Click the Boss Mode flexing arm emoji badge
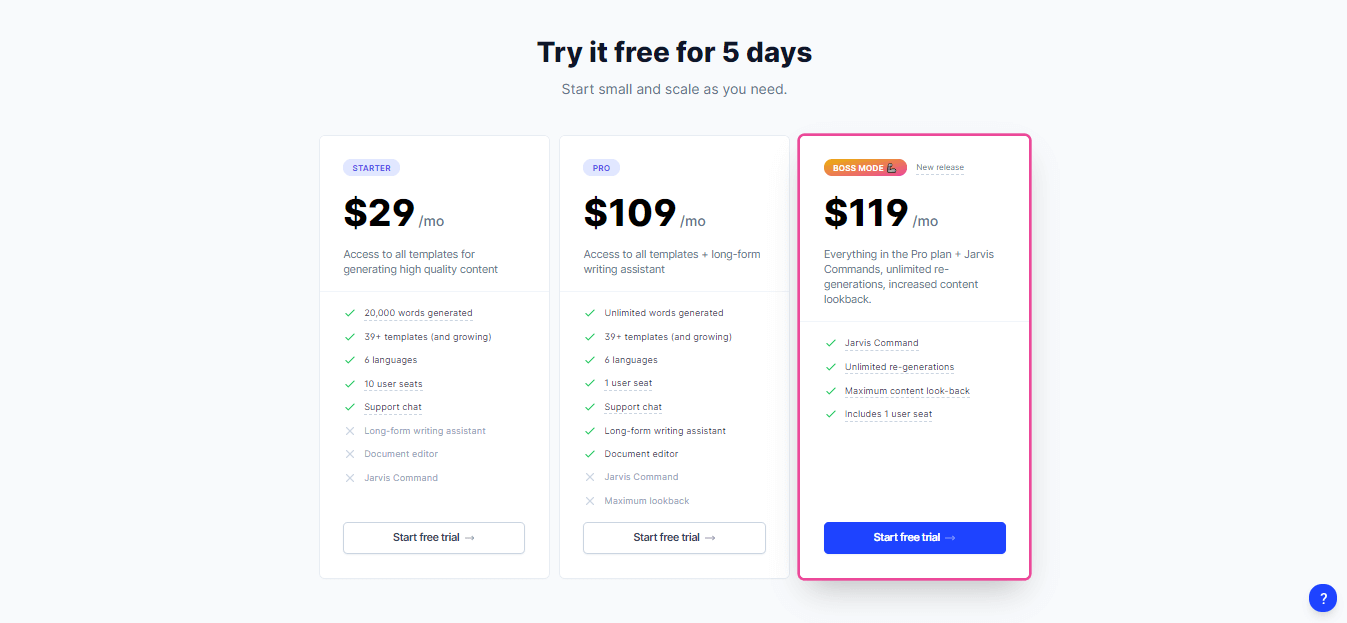 click(x=865, y=168)
